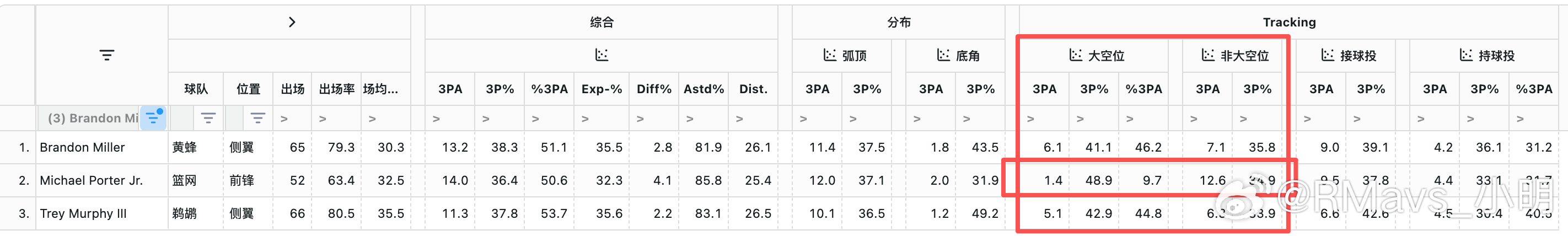Click the scatter chart icon beside 底角
The height and width of the screenshot is (236, 1568).
[x=943, y=55]
